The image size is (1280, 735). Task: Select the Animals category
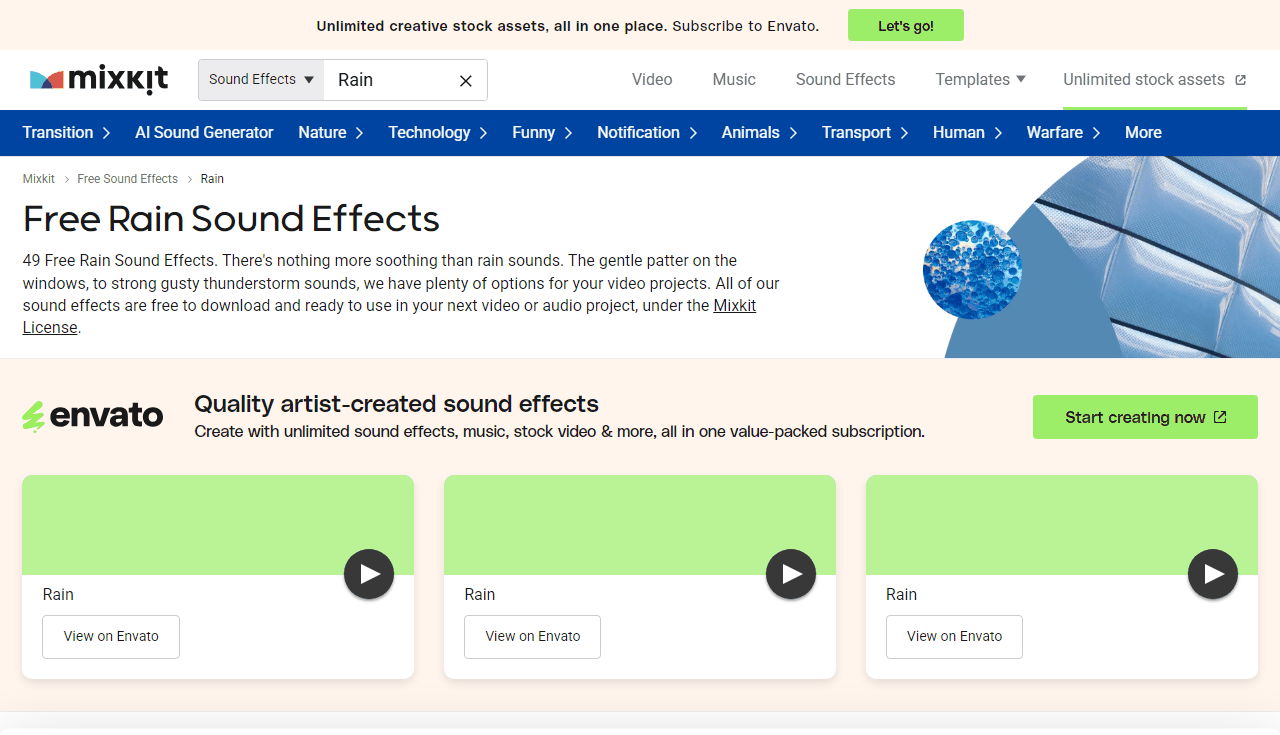pyautogui.click(x=751, y=133)
